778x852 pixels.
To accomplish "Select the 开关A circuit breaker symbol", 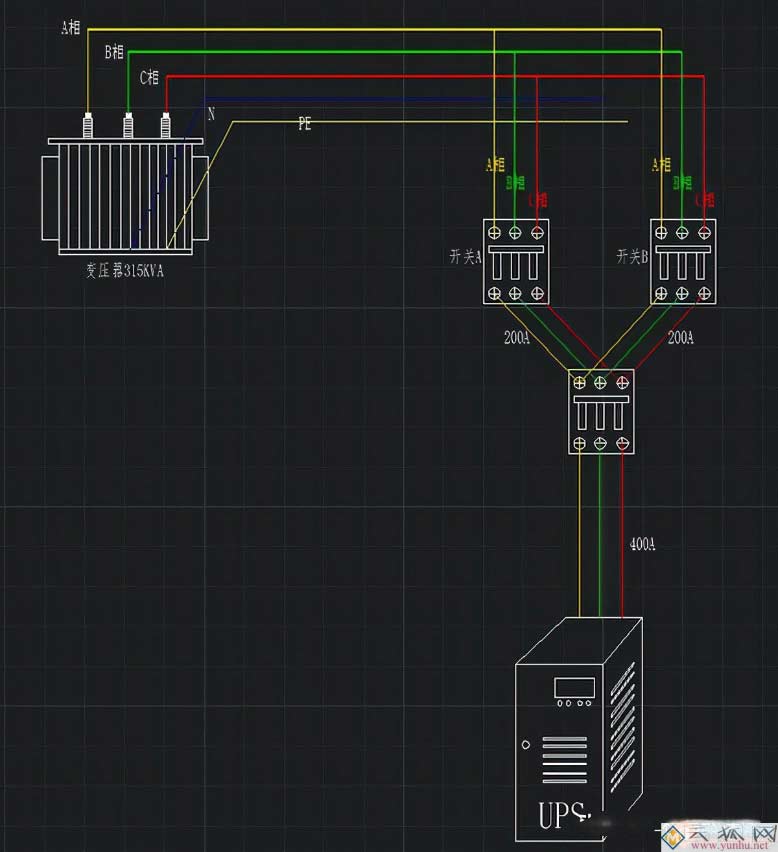I will (x=516, y=262).
